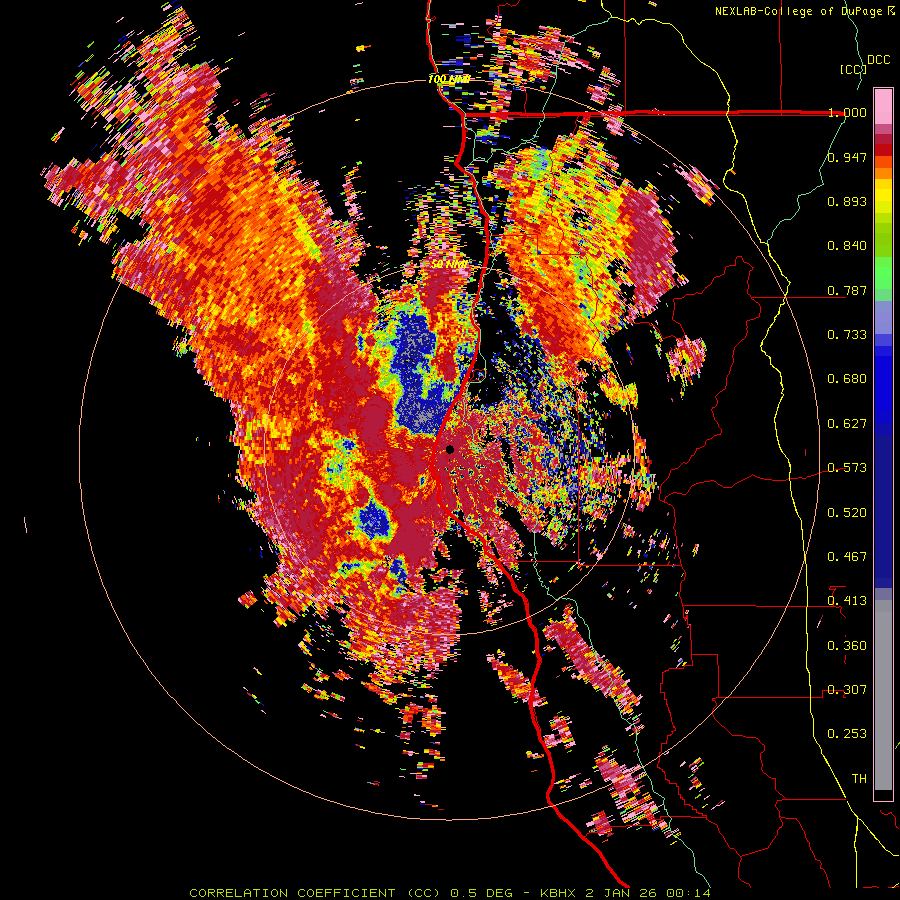This screenshot has width=900, height=900.
Task: Click the black radar site dot at map center
Action: (x=450, y=449)
